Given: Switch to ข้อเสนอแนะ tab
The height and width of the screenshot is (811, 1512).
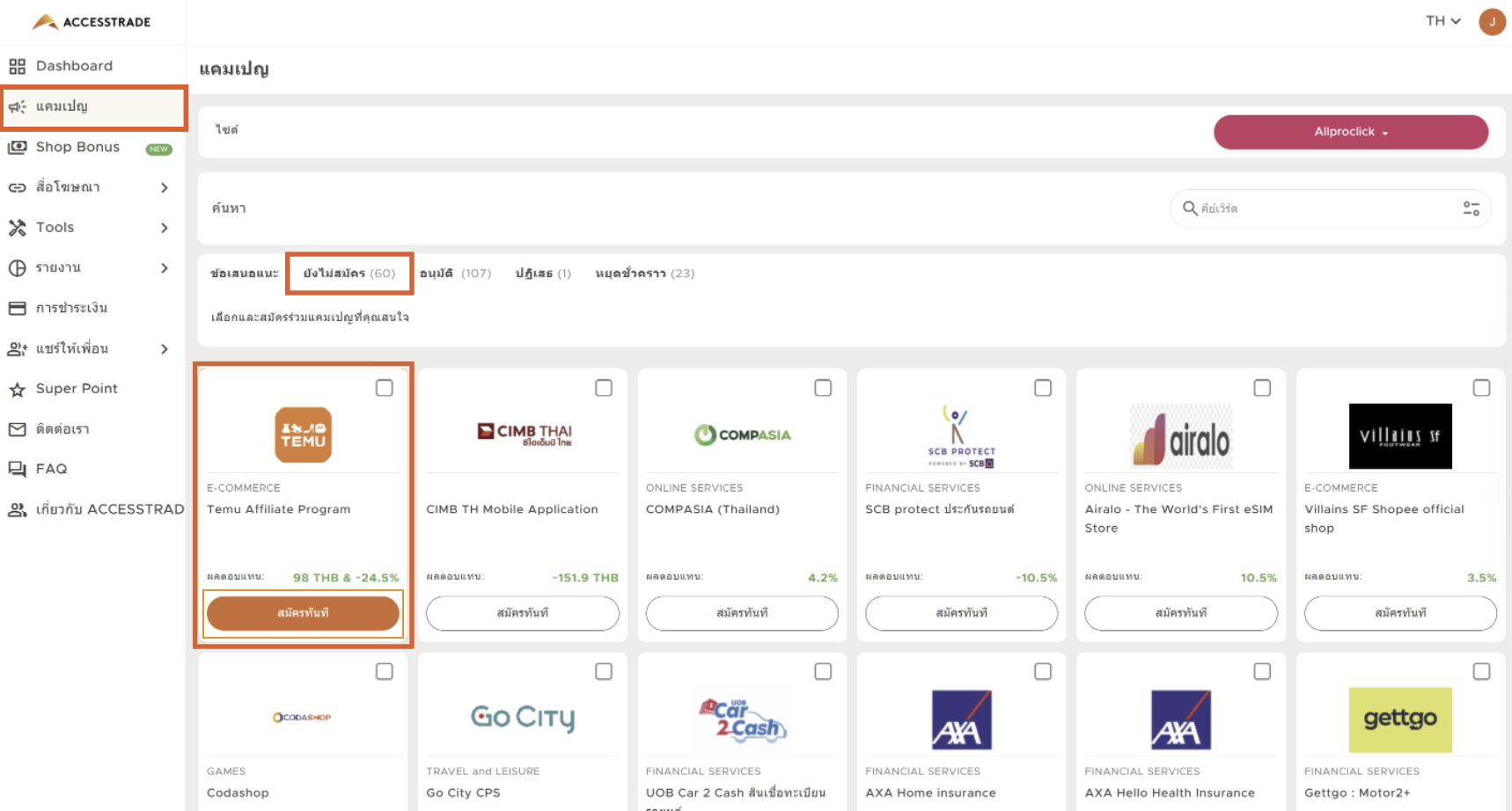Looking at the screenshot, I should (x=245, y=274).
